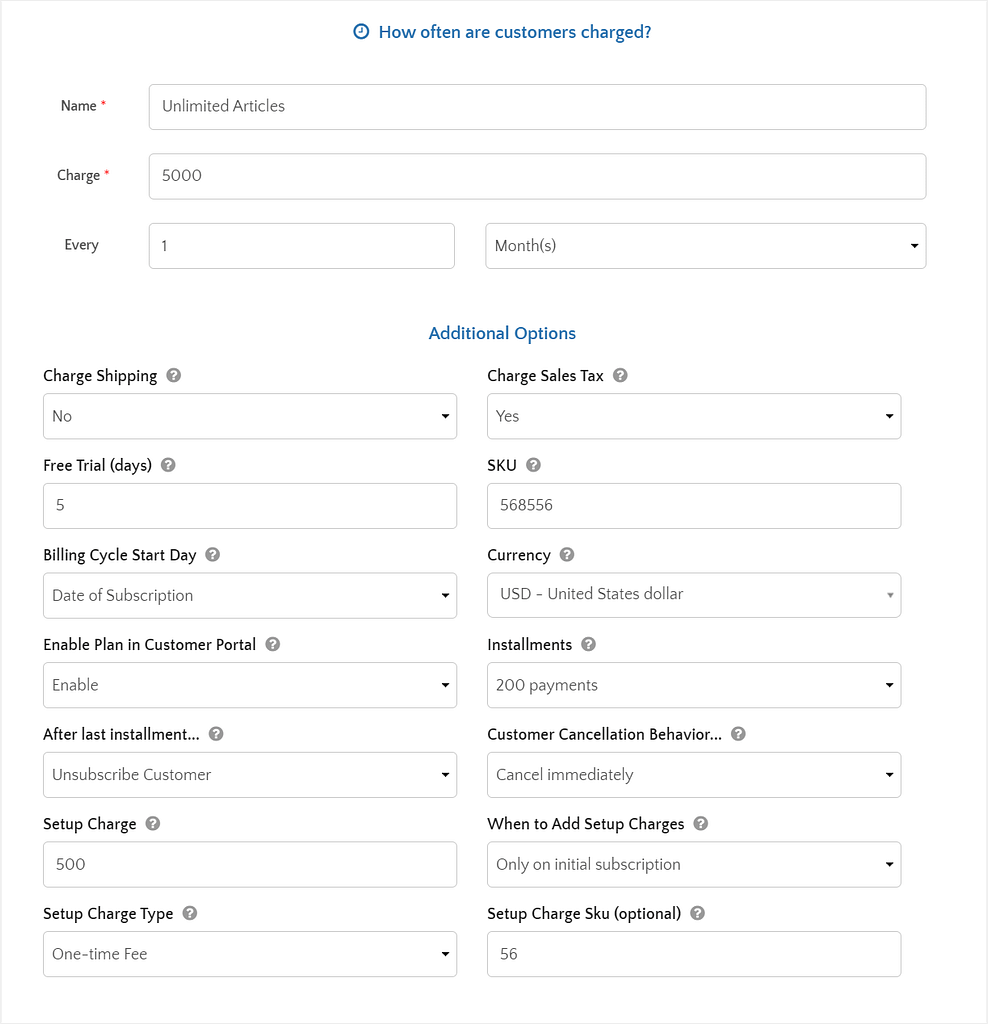The image size is (988, 1024).
Task: Click the How often are customers charged heading
Action: (x=515, y=32)
